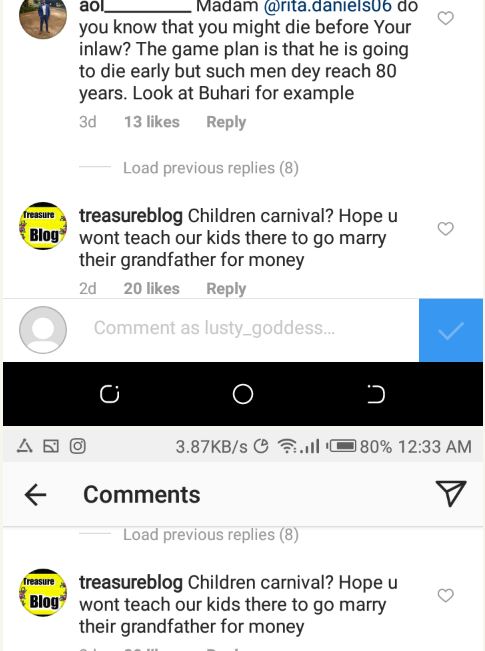Tap the Android recent apps button
This screenshot has width=485, height=651.
pos(110,394)
